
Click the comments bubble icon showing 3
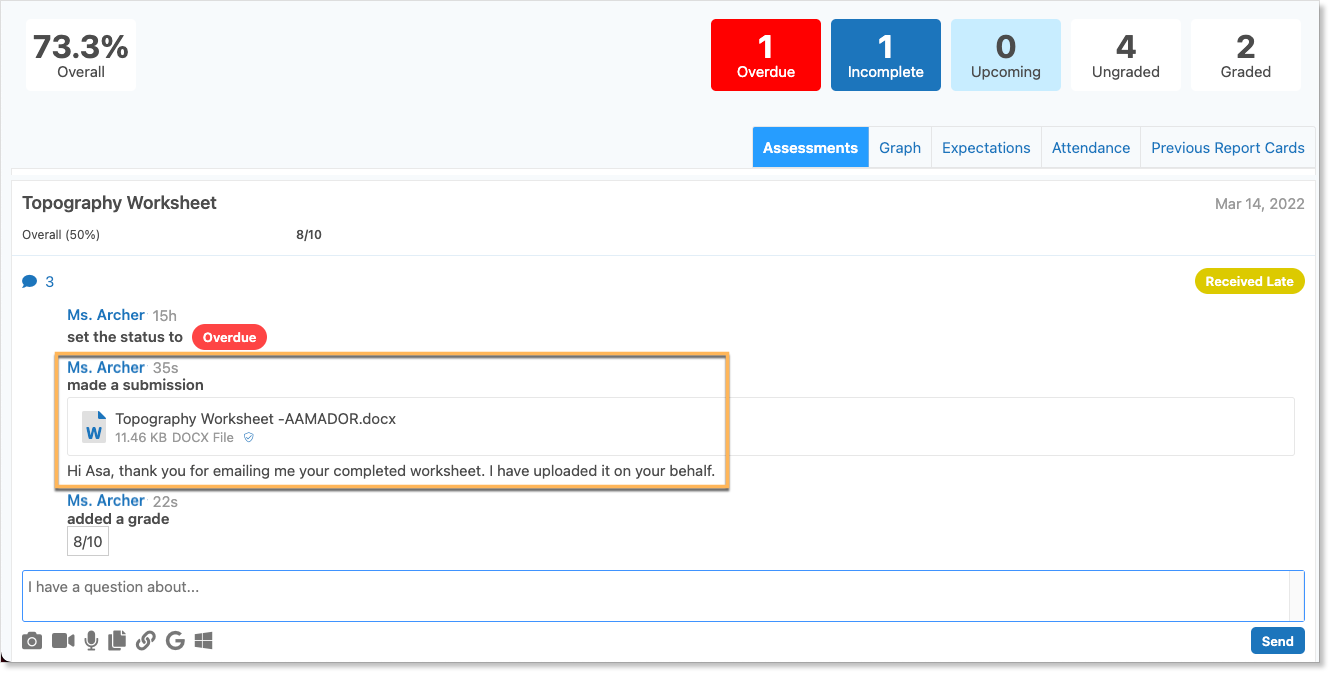pyautogui.click(x=29, y=282)
